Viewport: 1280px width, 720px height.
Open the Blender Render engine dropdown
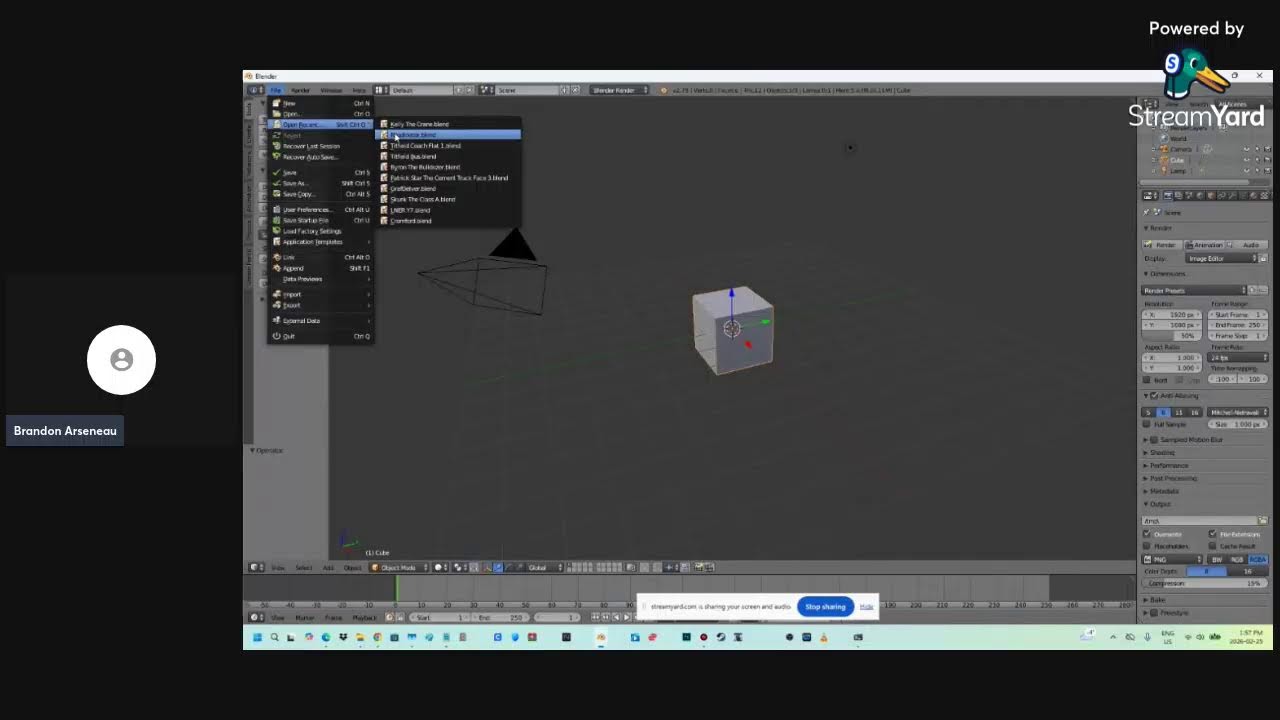tap(619, 90)
